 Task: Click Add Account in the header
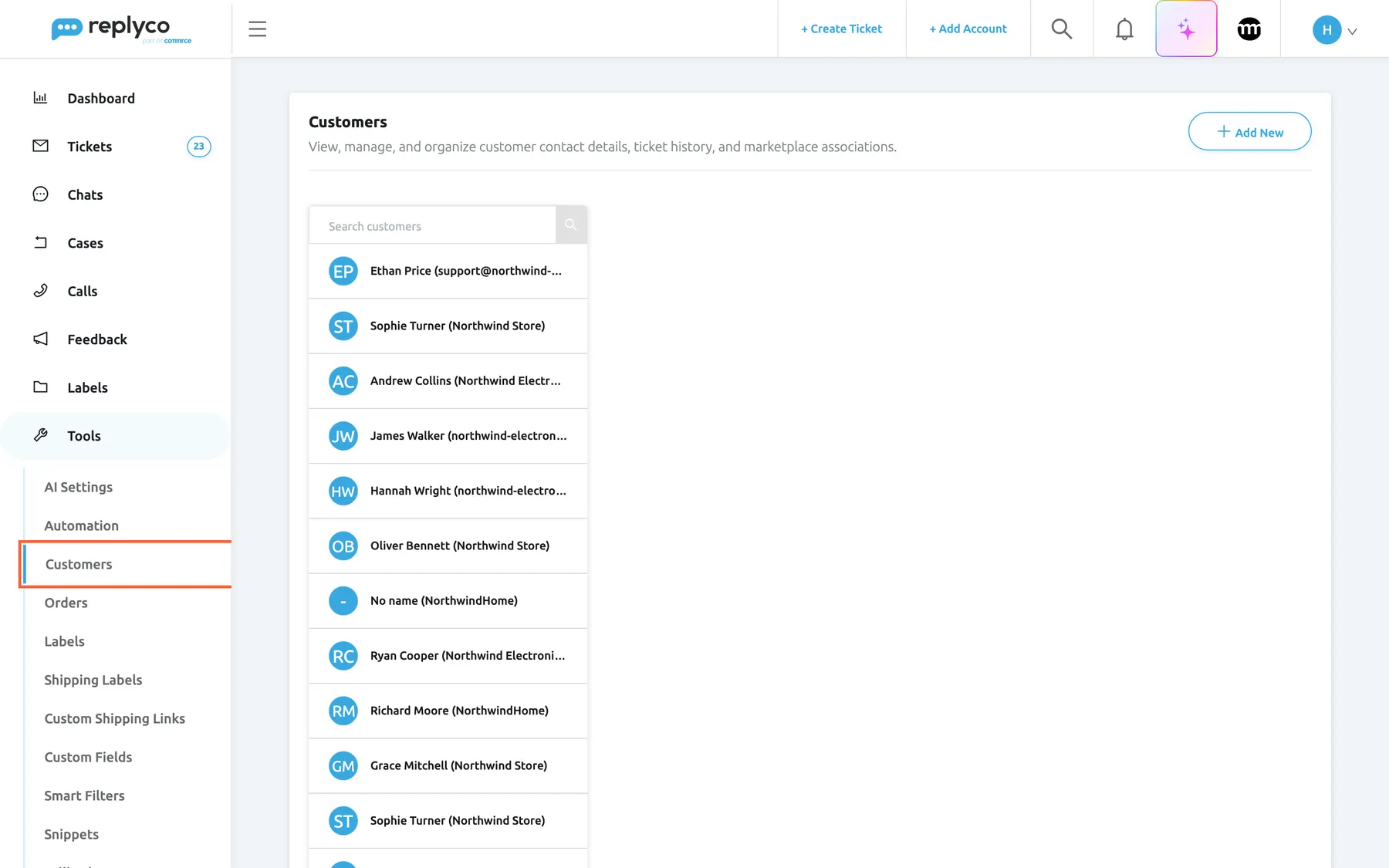tap(968, 29)
